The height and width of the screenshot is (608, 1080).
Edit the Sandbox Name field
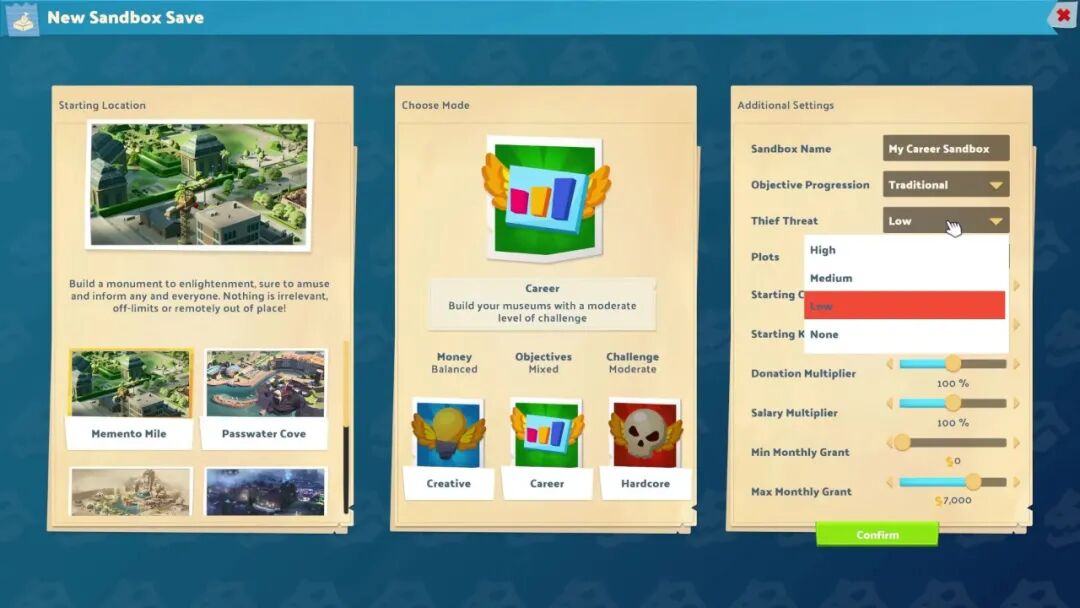[x=946, y=148]
